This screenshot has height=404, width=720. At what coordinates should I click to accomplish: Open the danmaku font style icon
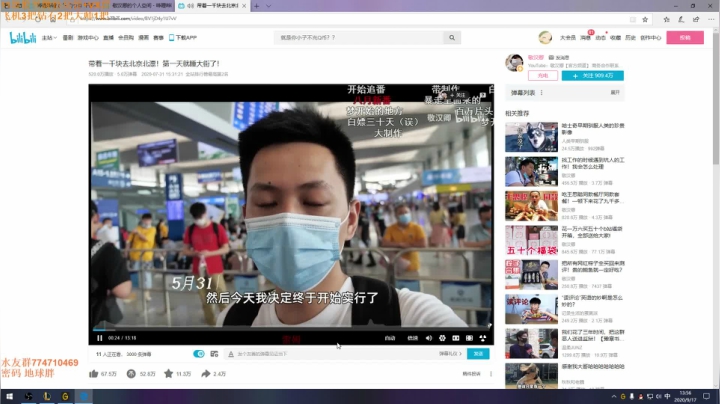point(231,354)
